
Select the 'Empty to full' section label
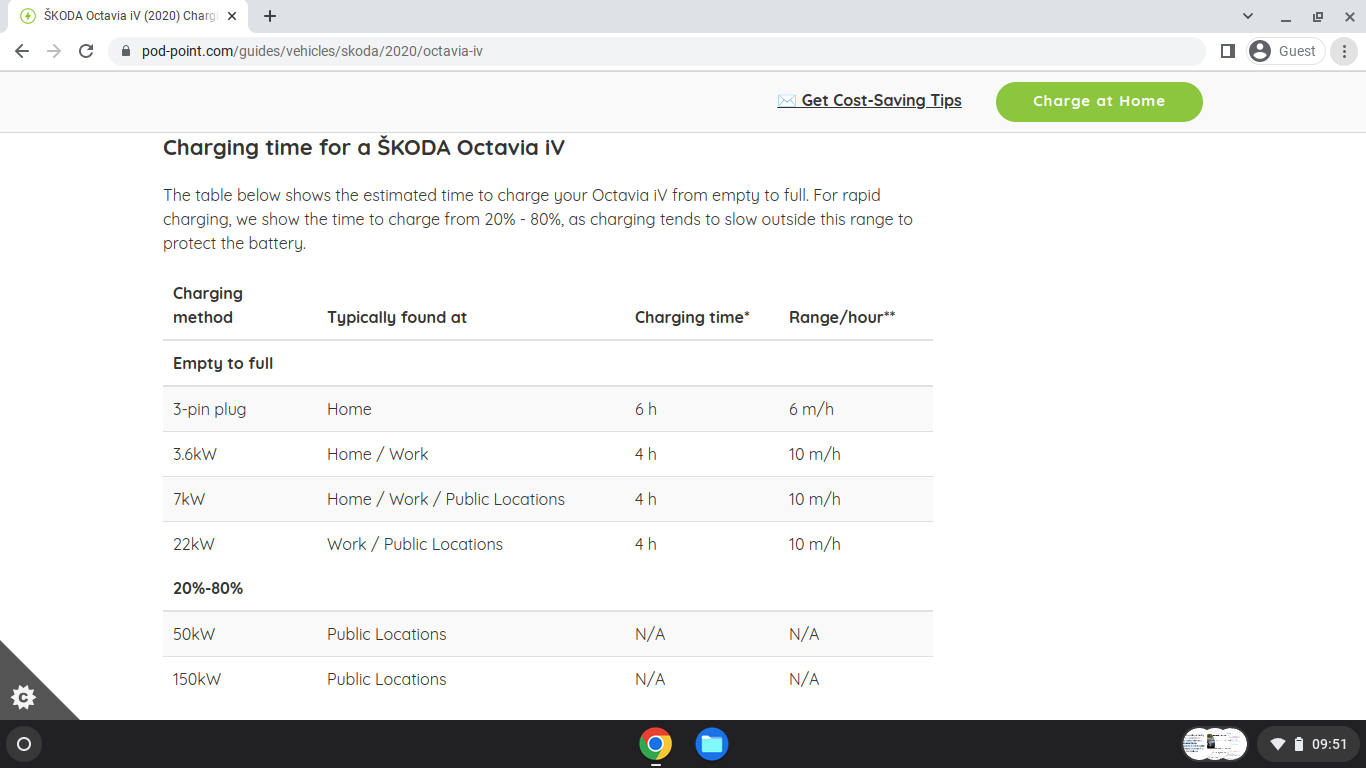(223, 363)
